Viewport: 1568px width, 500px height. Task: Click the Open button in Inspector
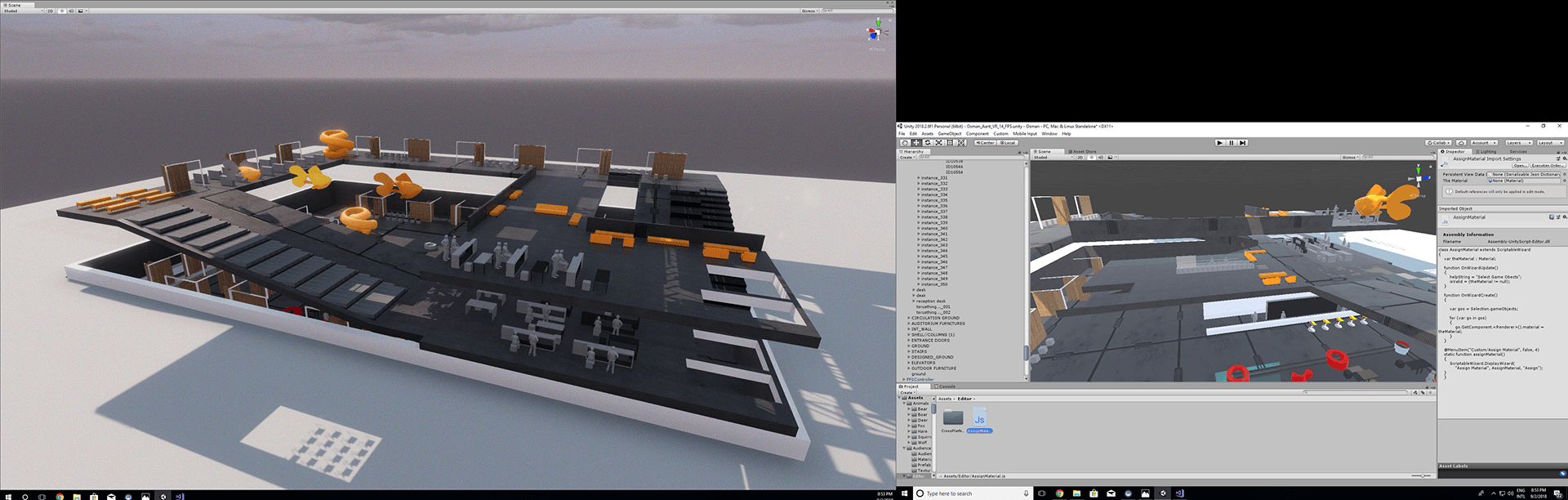coord(1519,166)
